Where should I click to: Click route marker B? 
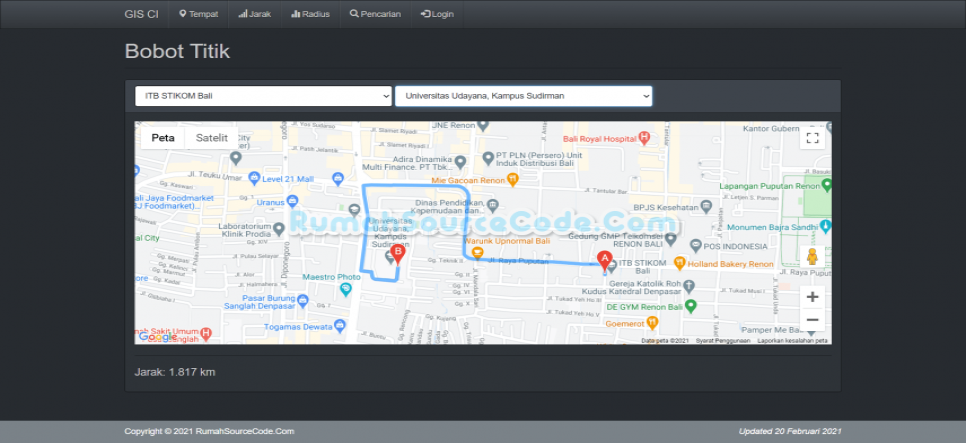(x=397, y=254)
